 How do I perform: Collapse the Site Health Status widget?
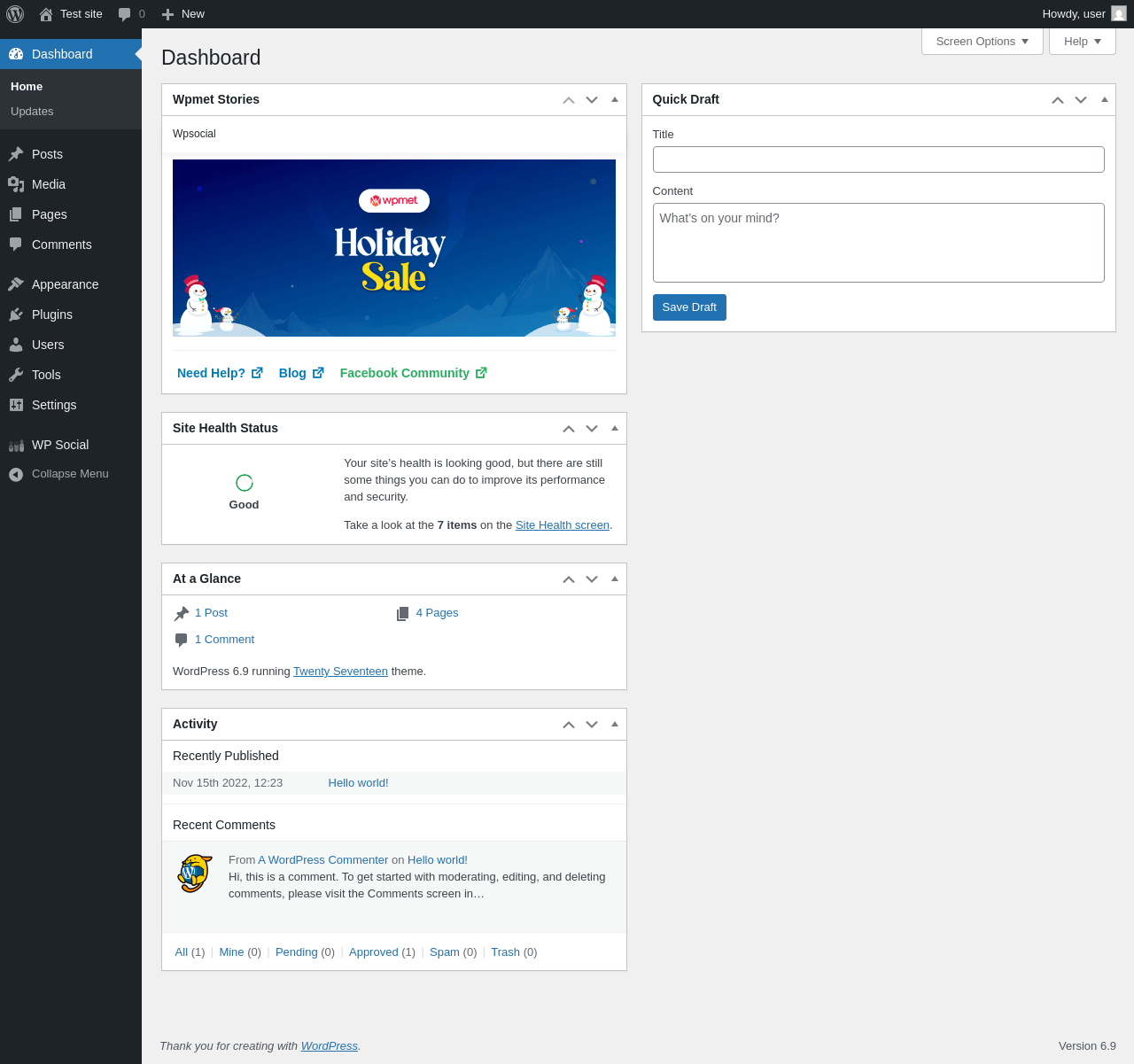(615, 428)
